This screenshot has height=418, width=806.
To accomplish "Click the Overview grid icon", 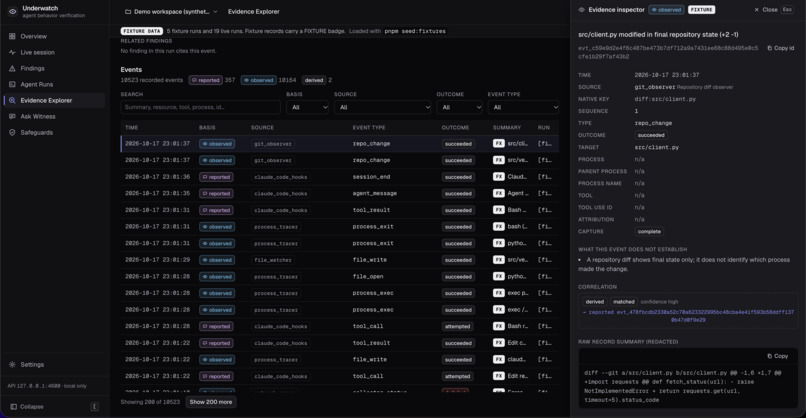I will (x=12, y=37).
